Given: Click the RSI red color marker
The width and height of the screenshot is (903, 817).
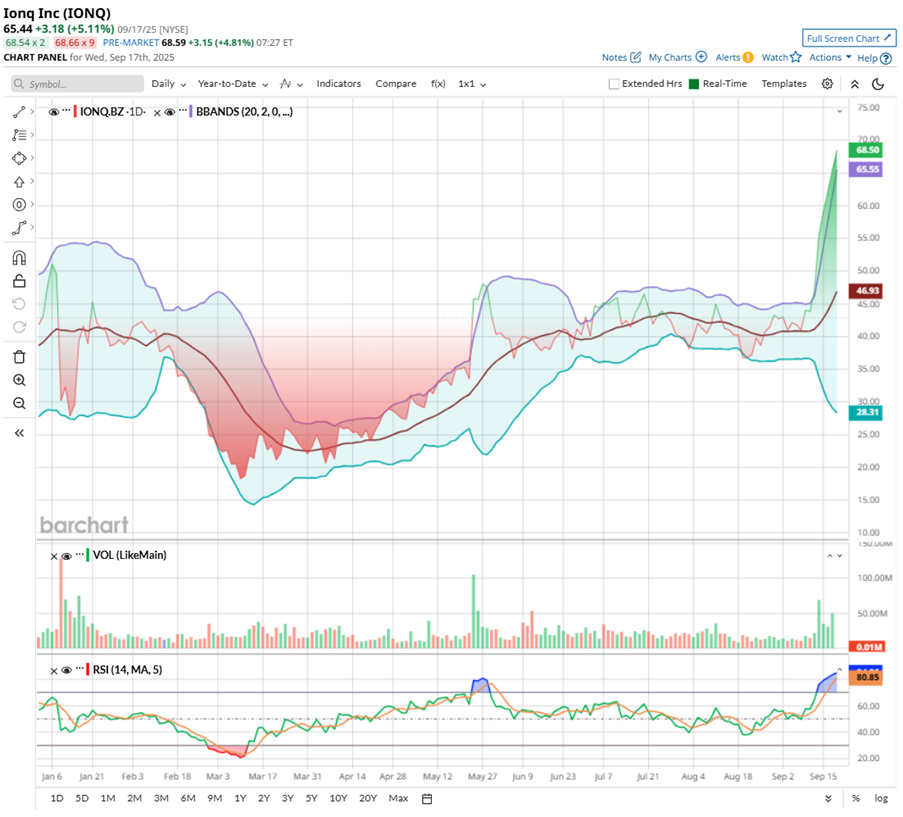Looking at the screenshot, I should click(88, 670).
